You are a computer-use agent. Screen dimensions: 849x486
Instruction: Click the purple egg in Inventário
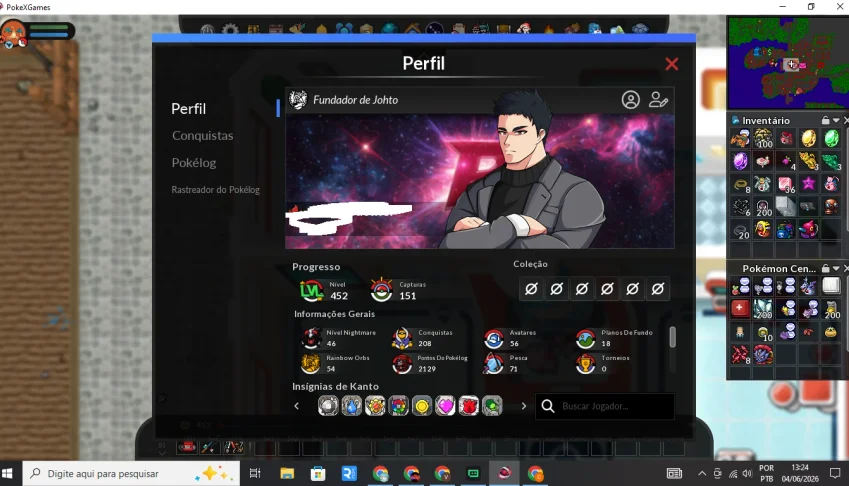coord(740,161)
